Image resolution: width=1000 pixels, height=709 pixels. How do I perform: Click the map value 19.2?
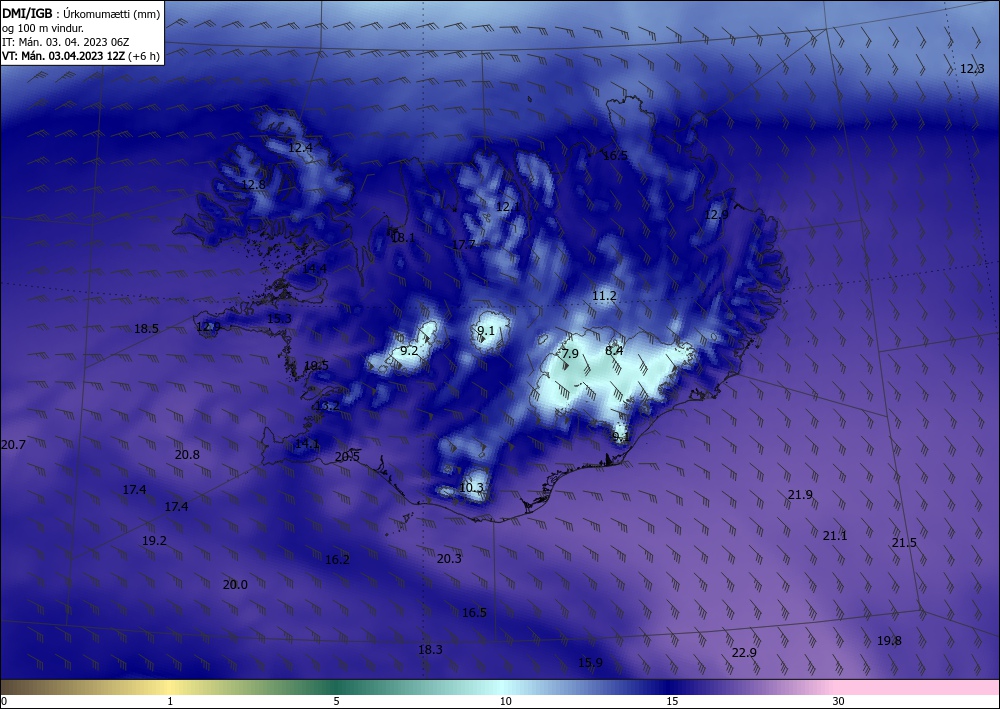(x=154, y=541)
